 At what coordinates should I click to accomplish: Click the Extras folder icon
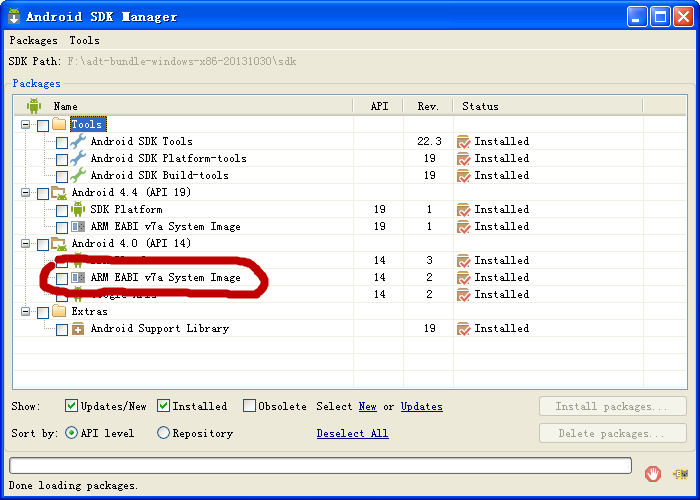(59, 312)
